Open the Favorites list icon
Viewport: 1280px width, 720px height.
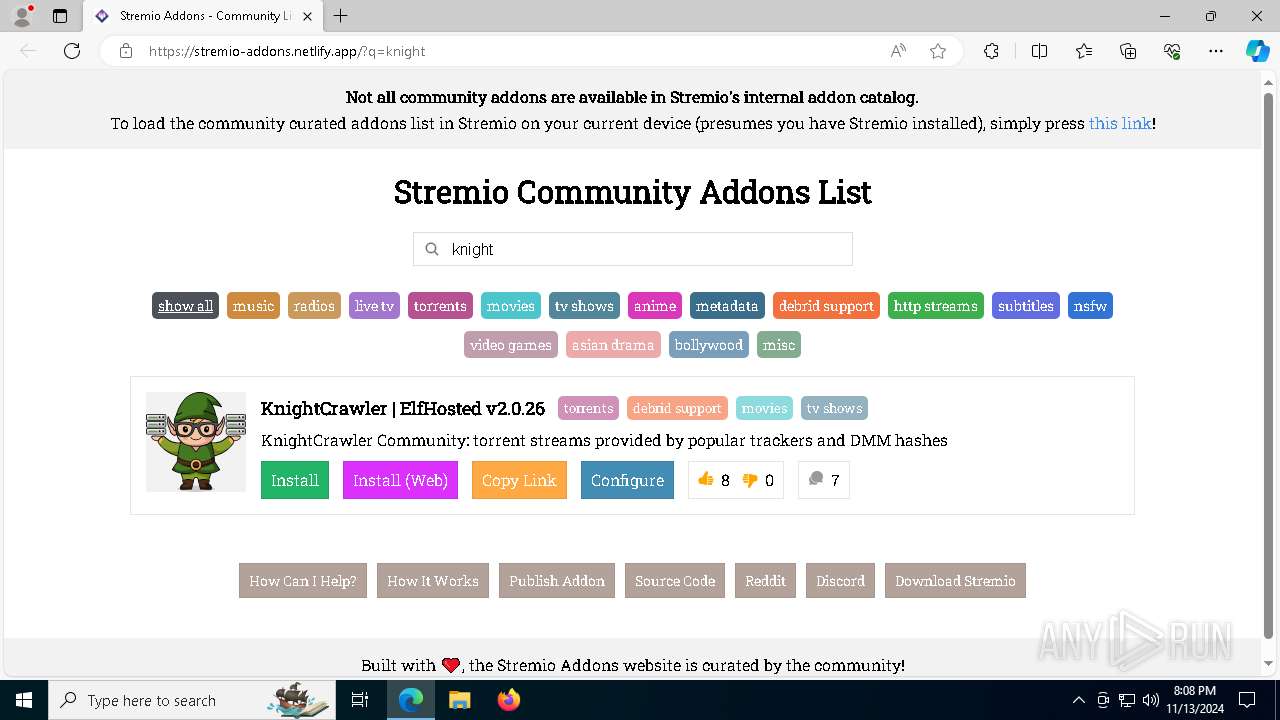coord(1084,51)
